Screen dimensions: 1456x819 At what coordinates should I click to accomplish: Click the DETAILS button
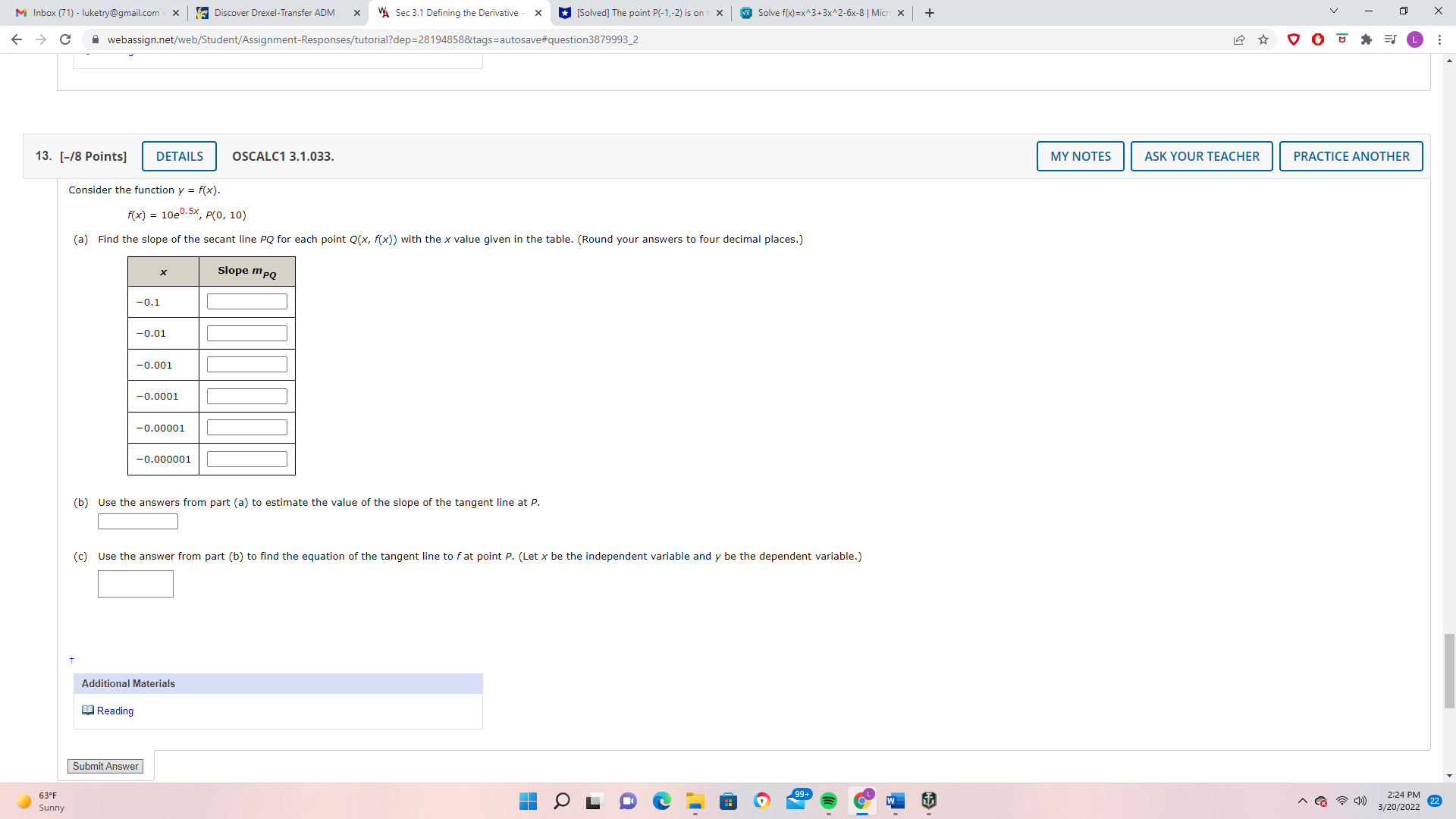tap(179, 156)
